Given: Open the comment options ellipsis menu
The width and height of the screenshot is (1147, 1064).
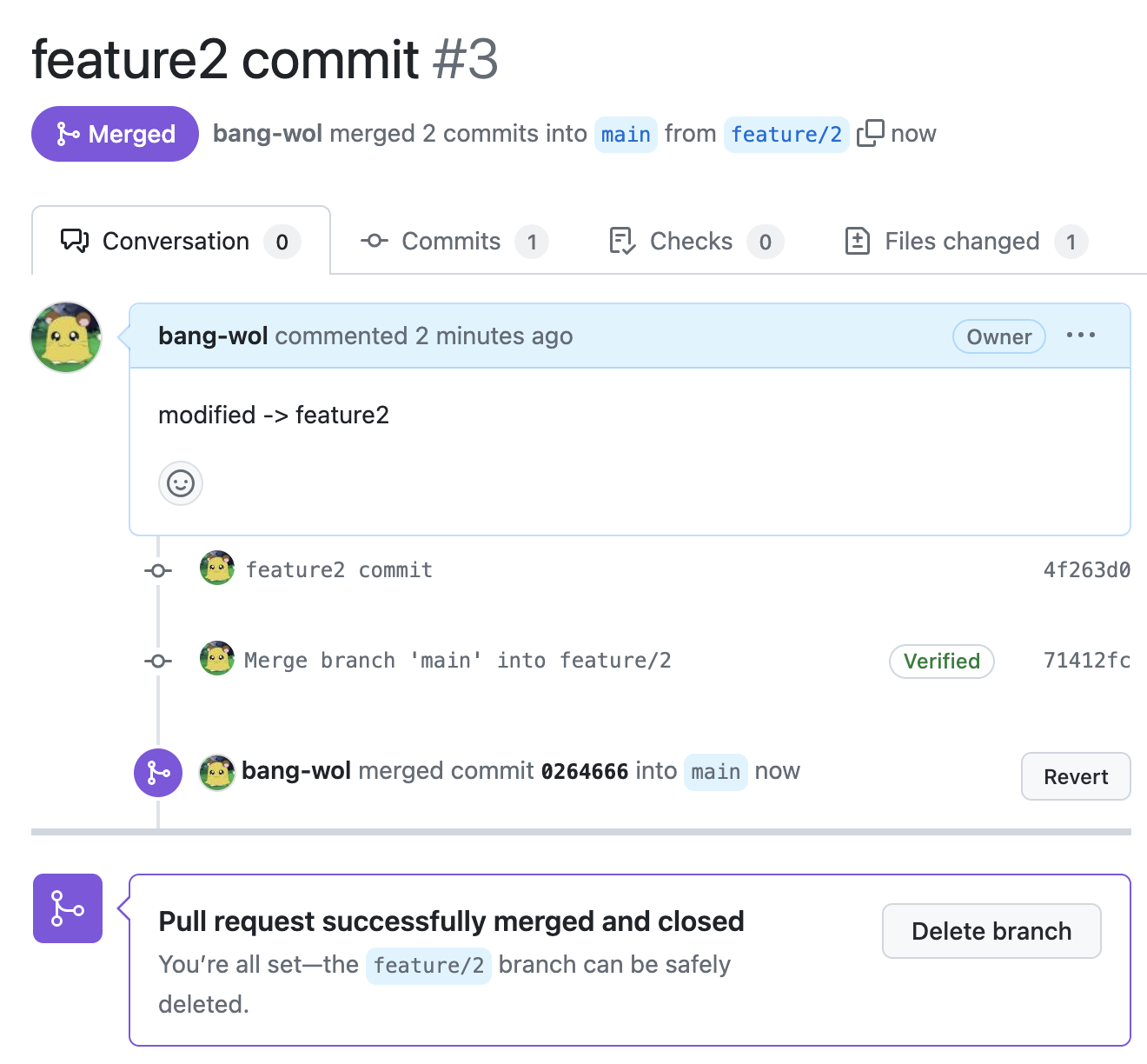Looking at the screenshot, I should coord(1080,336).
